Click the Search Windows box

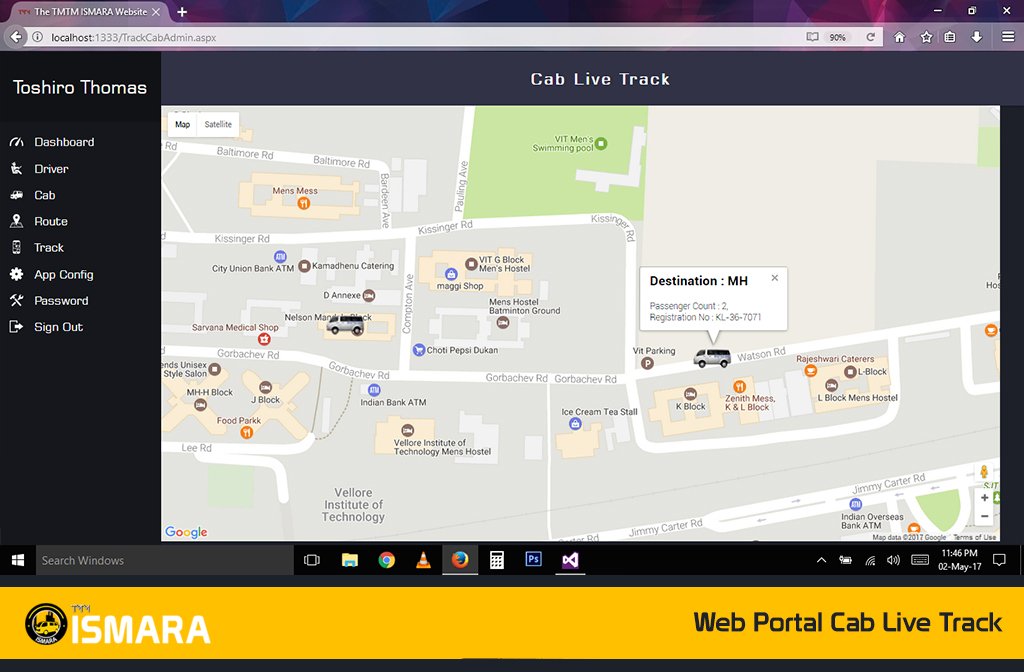pos(165,560)
